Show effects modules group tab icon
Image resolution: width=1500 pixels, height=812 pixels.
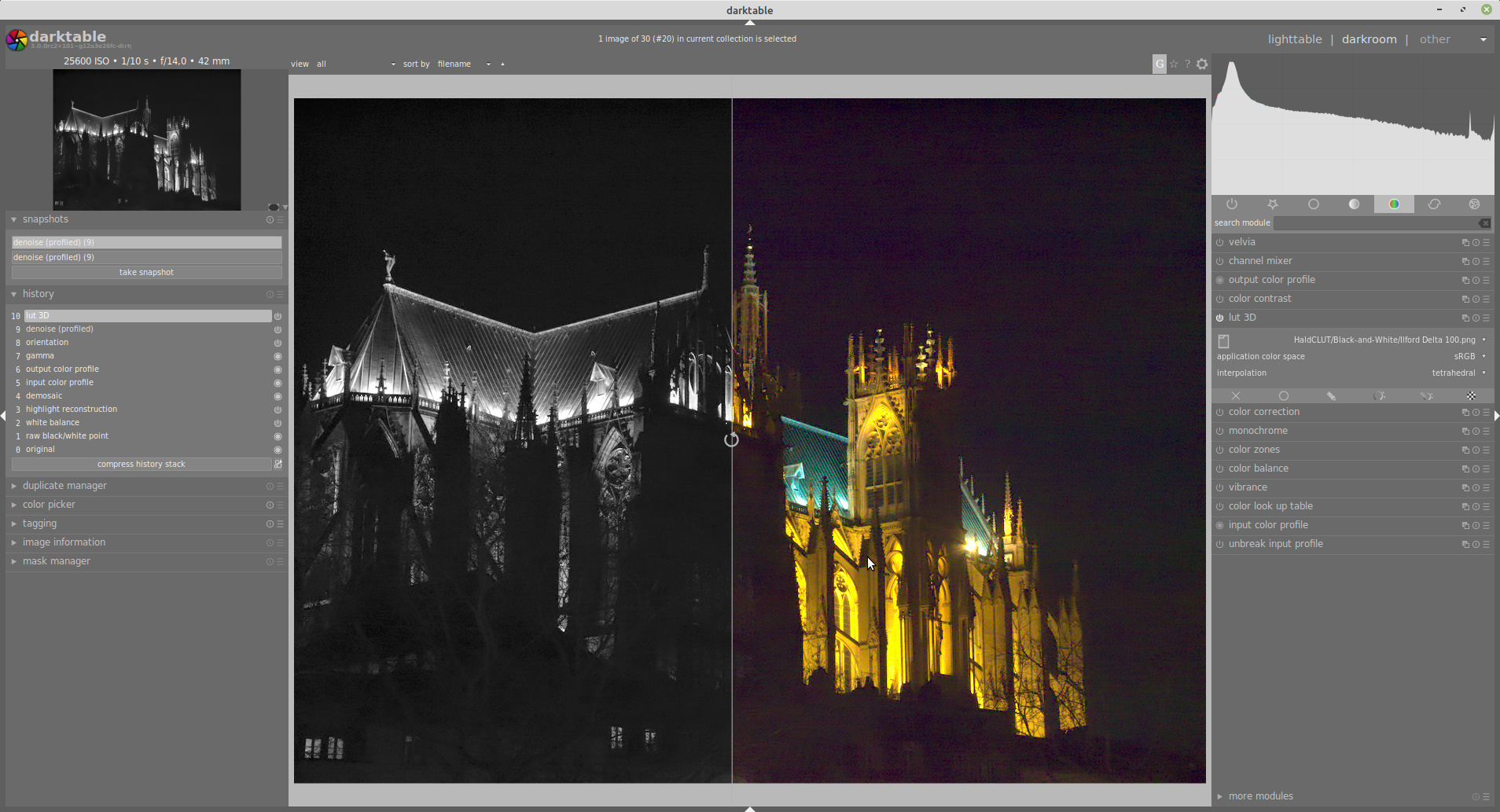click(x=1474, y=204)
